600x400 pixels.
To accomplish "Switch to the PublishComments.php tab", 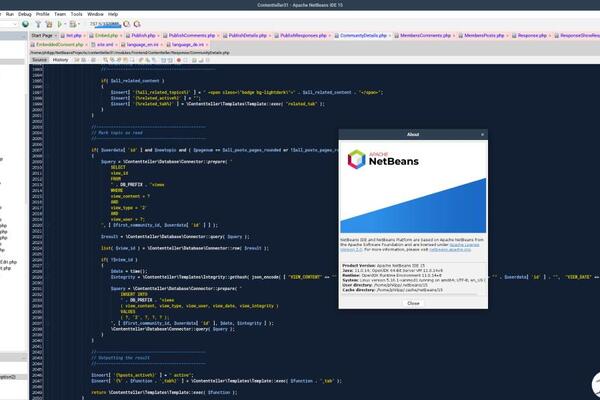I will [192, 36].
